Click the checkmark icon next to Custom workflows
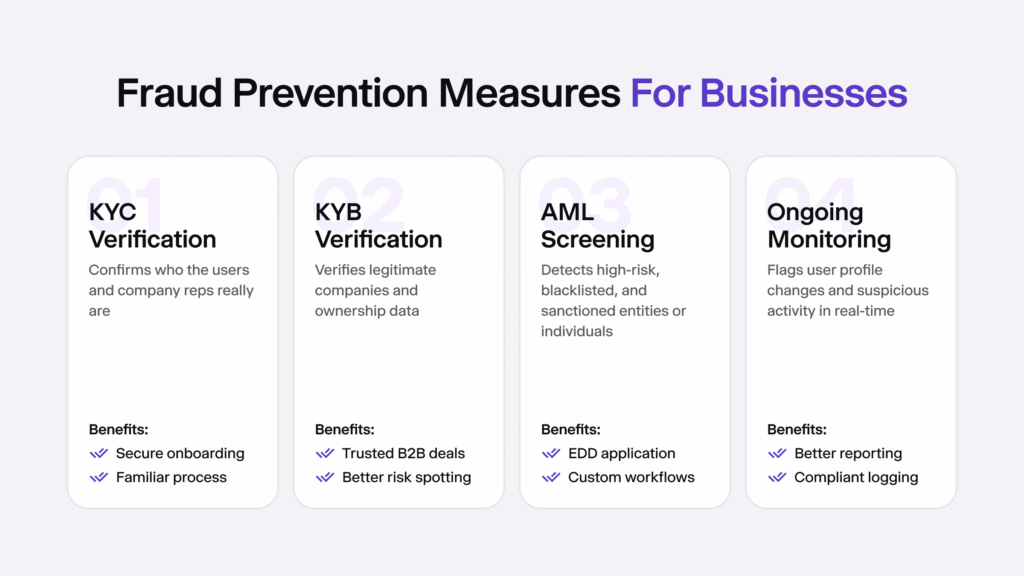This screenshot has height=576, width=1024. (550, 477)
